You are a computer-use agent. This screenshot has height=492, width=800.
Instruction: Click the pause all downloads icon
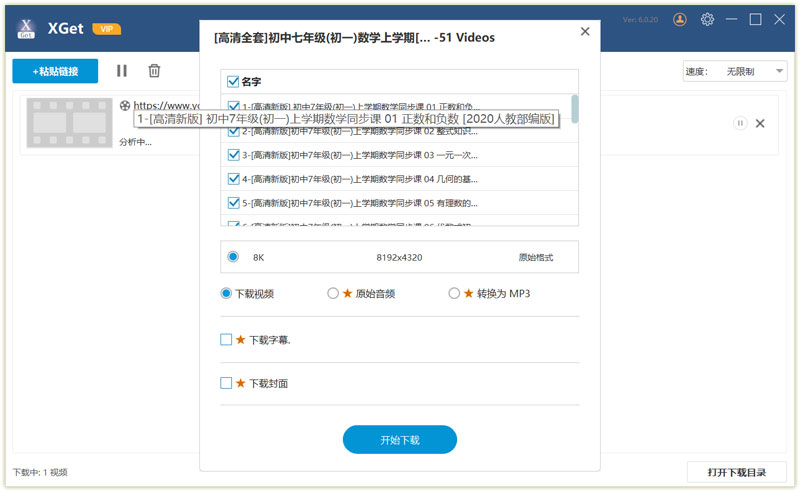tap(122, 71)
